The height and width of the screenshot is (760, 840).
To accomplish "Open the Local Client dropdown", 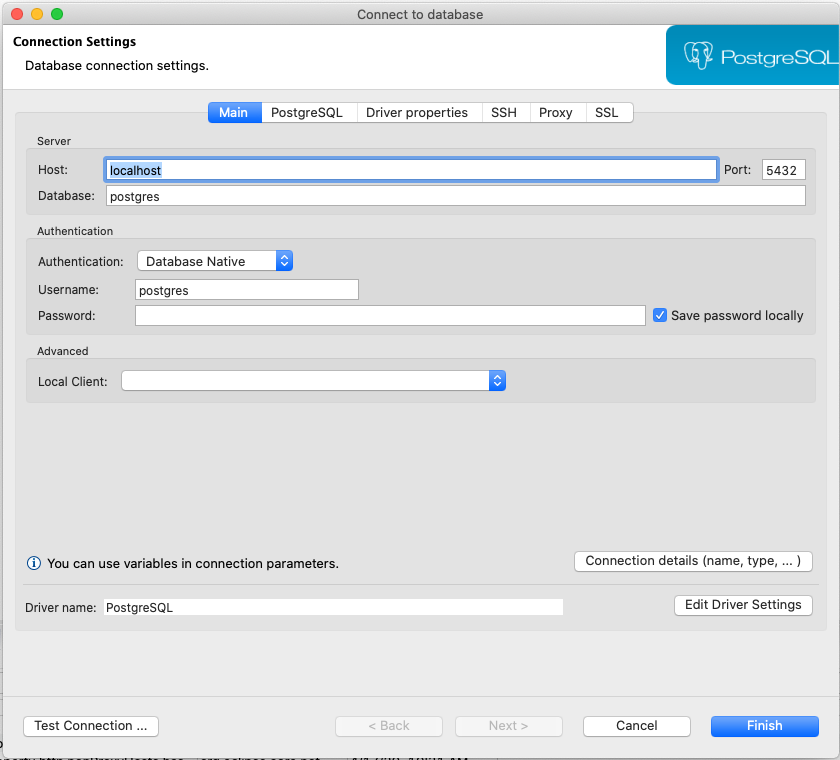I will [310, 380].
